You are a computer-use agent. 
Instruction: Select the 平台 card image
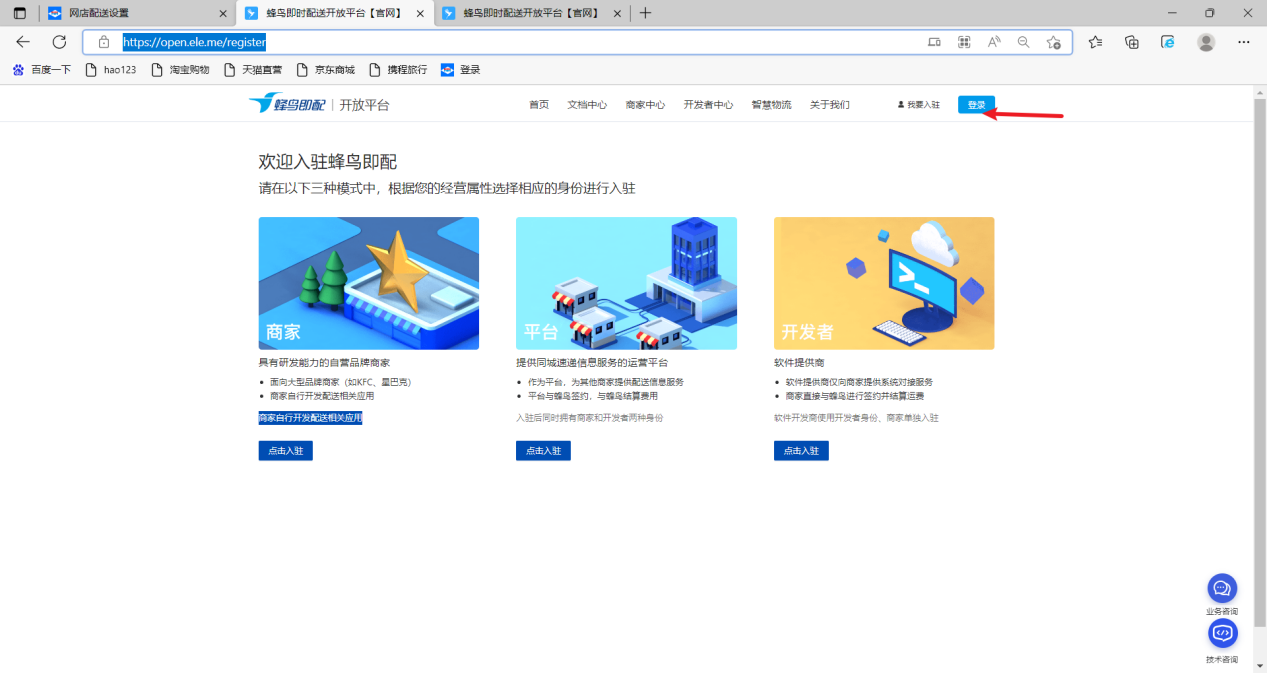[626, 283]
